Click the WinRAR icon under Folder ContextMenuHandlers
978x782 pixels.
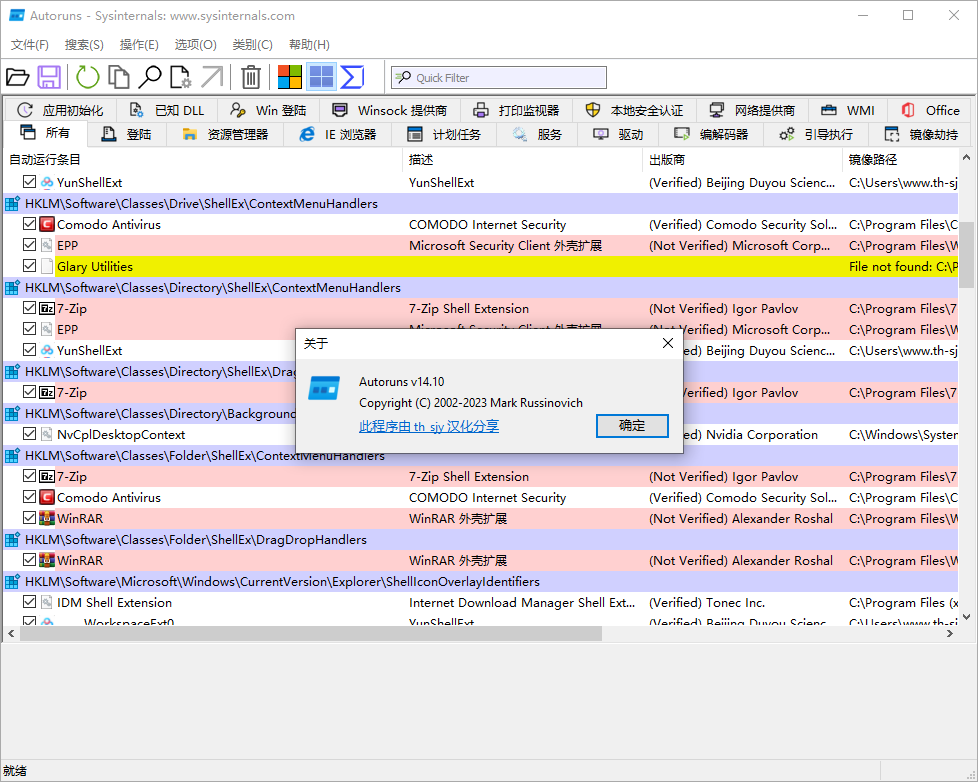(x=47, y=518)
